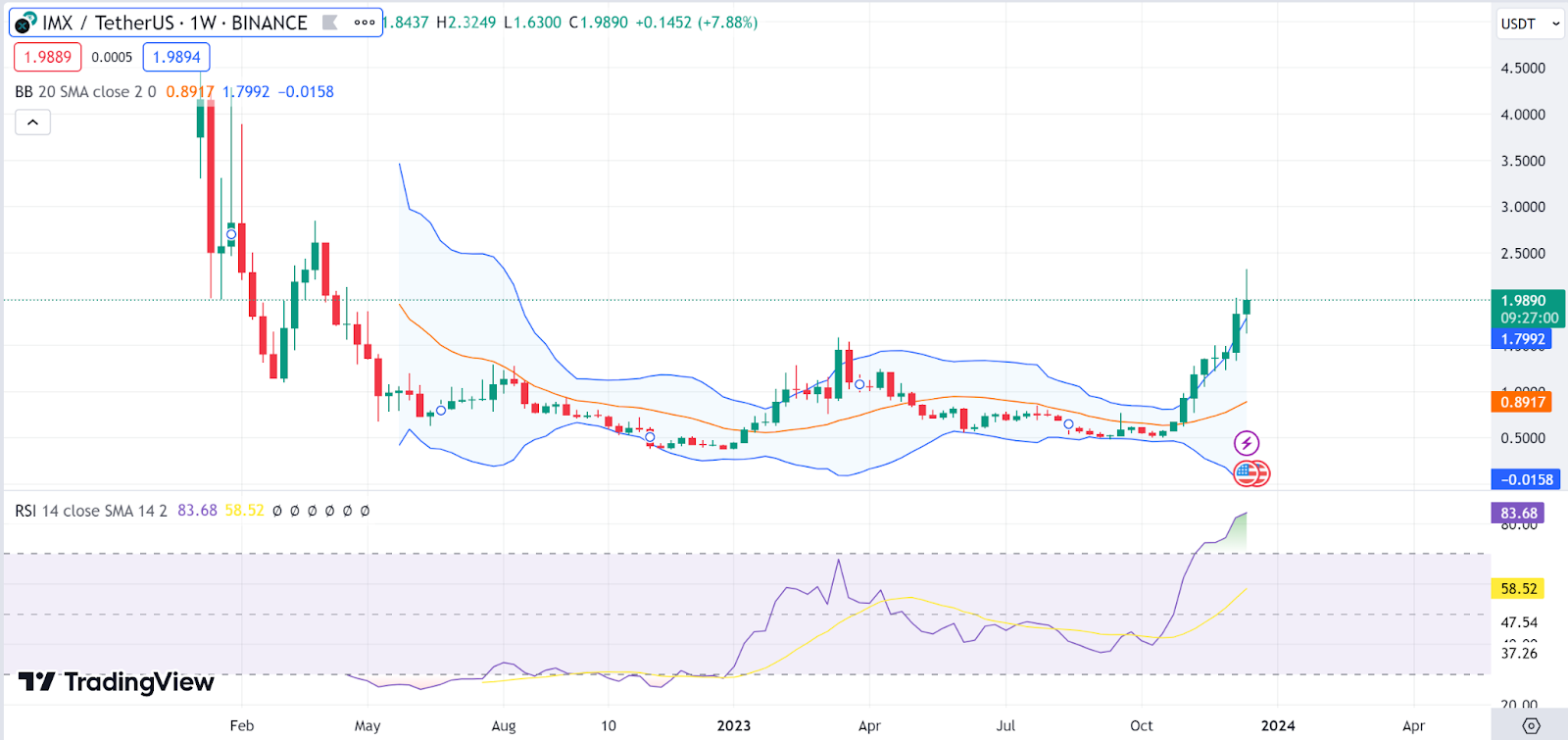Viewport: 1568px width, 740px height.
Task: Click the purple RSI value 83.68 in legend
Action: pyautogui.click(x=197, y=511)
